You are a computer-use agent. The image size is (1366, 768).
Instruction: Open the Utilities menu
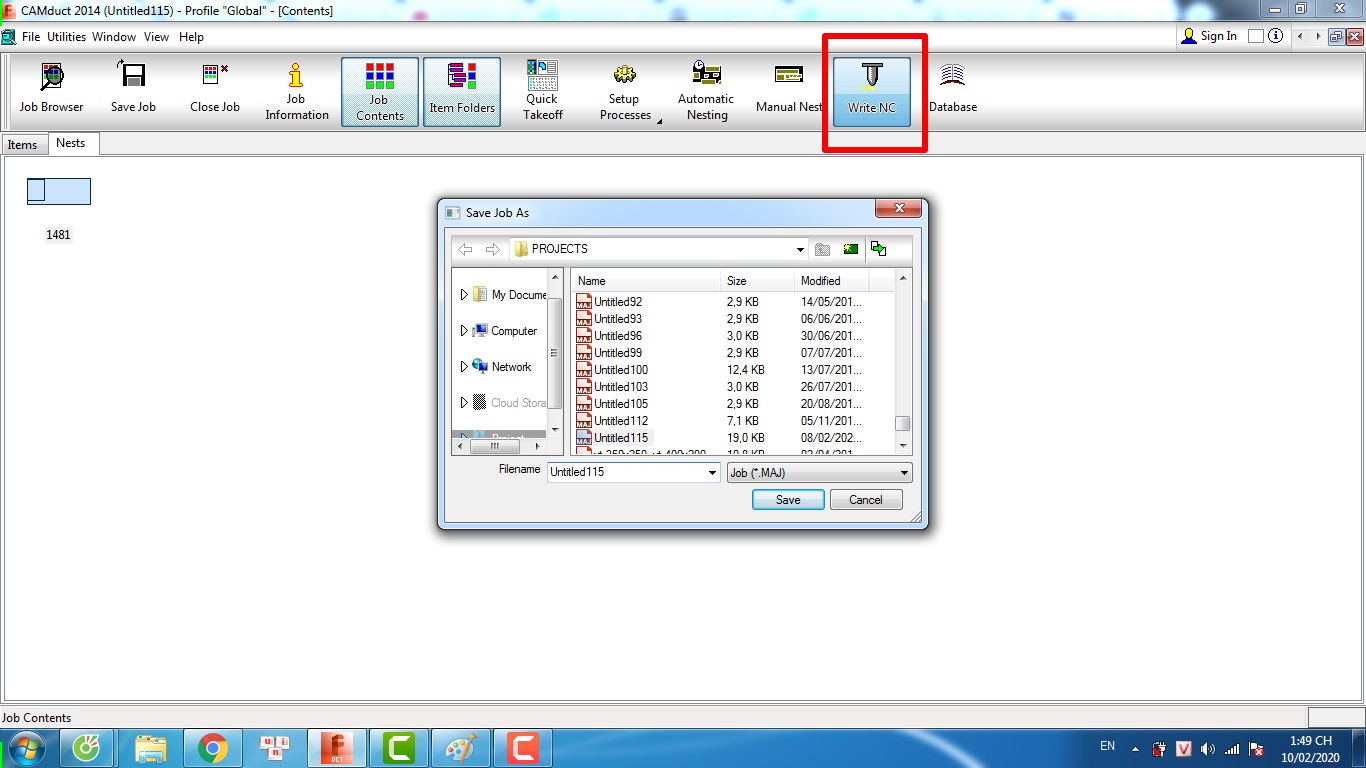point(67,37)
